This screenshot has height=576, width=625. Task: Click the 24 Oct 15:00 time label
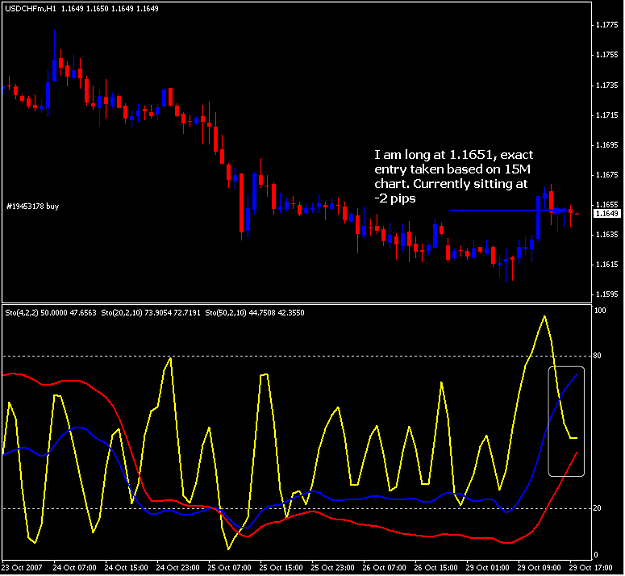pos(126,568)
